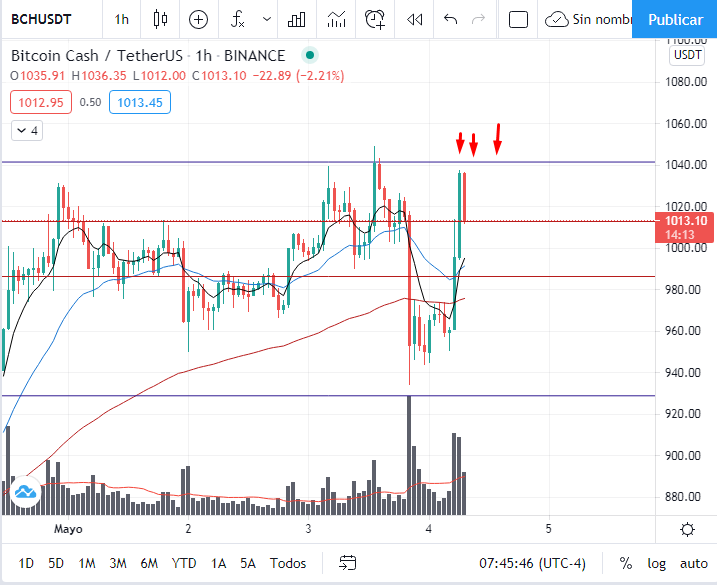This screenshot has height=585, width=717.
Task: Toggle the log scale option
Action: pyautogui.click(x=656, y=563)
